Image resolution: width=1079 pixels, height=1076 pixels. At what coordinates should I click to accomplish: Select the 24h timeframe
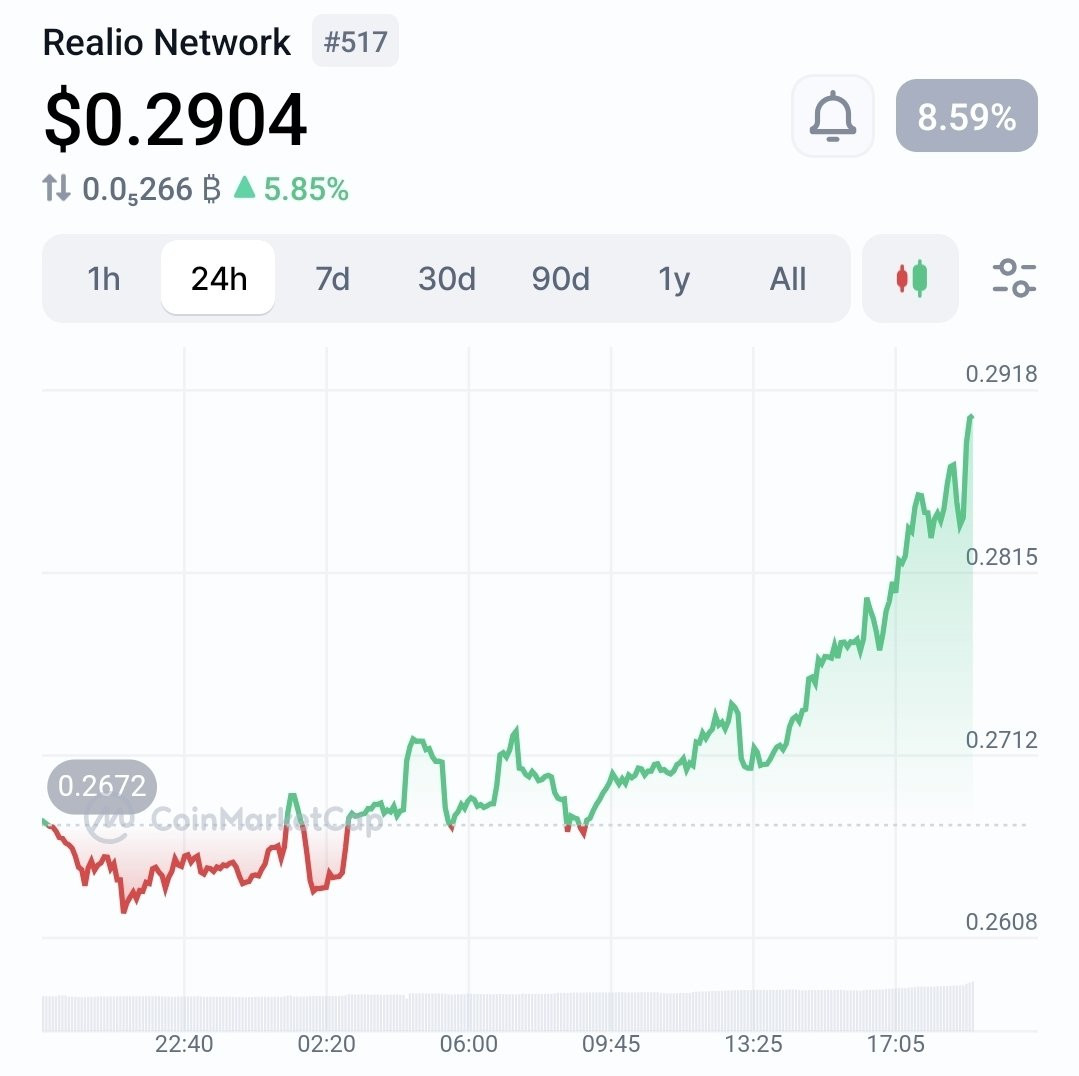(218, 279)
